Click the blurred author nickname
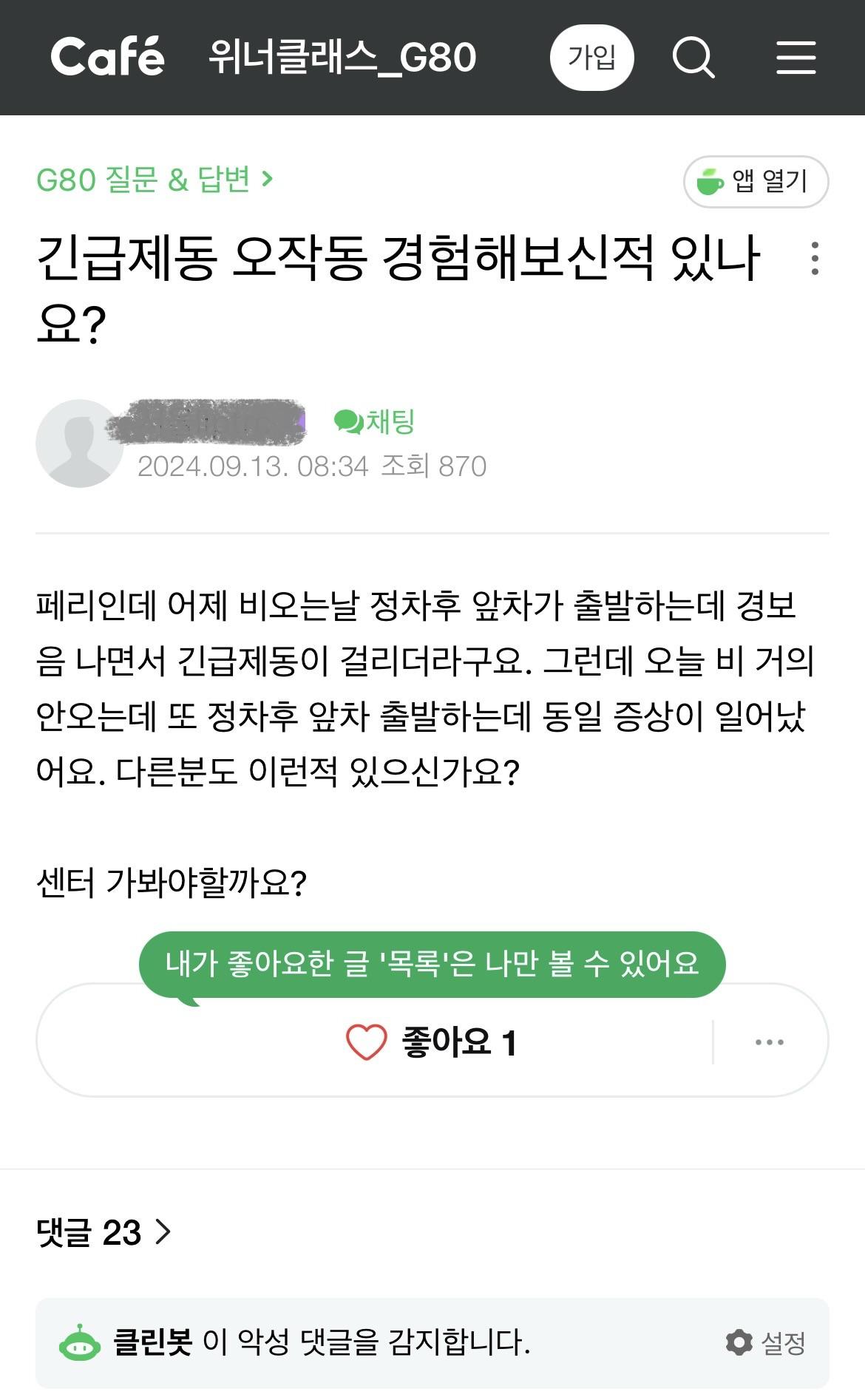This screenshot has height=1400, width=865. pos(206,423)
